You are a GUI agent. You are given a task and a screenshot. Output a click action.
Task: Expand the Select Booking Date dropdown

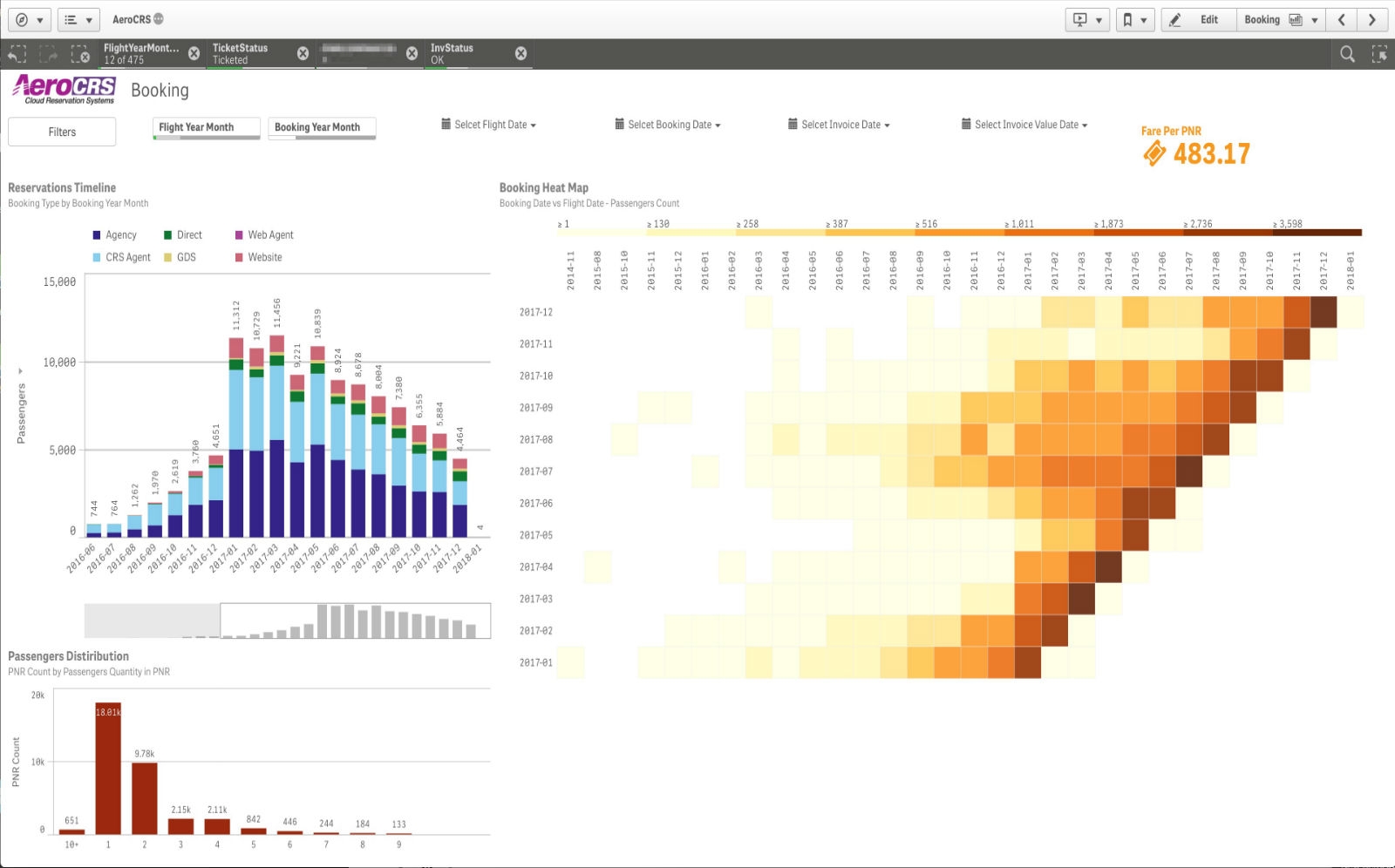tap(668, 125)
